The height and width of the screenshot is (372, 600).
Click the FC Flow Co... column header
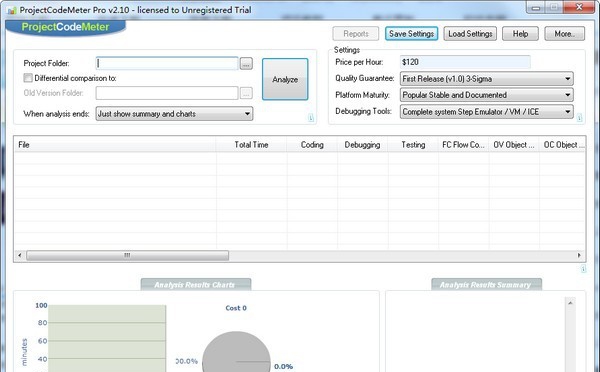click(x=463, y=145)
